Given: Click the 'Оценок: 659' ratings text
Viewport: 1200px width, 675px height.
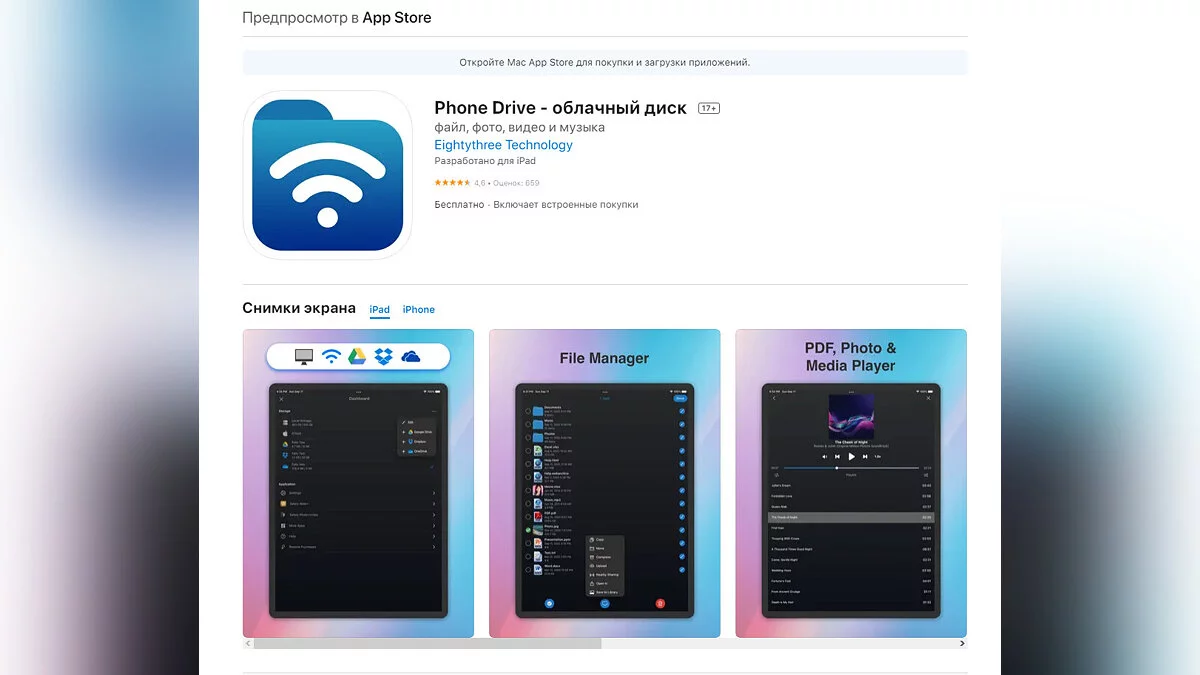Looking at the screenshot, I should pos(516,183).
